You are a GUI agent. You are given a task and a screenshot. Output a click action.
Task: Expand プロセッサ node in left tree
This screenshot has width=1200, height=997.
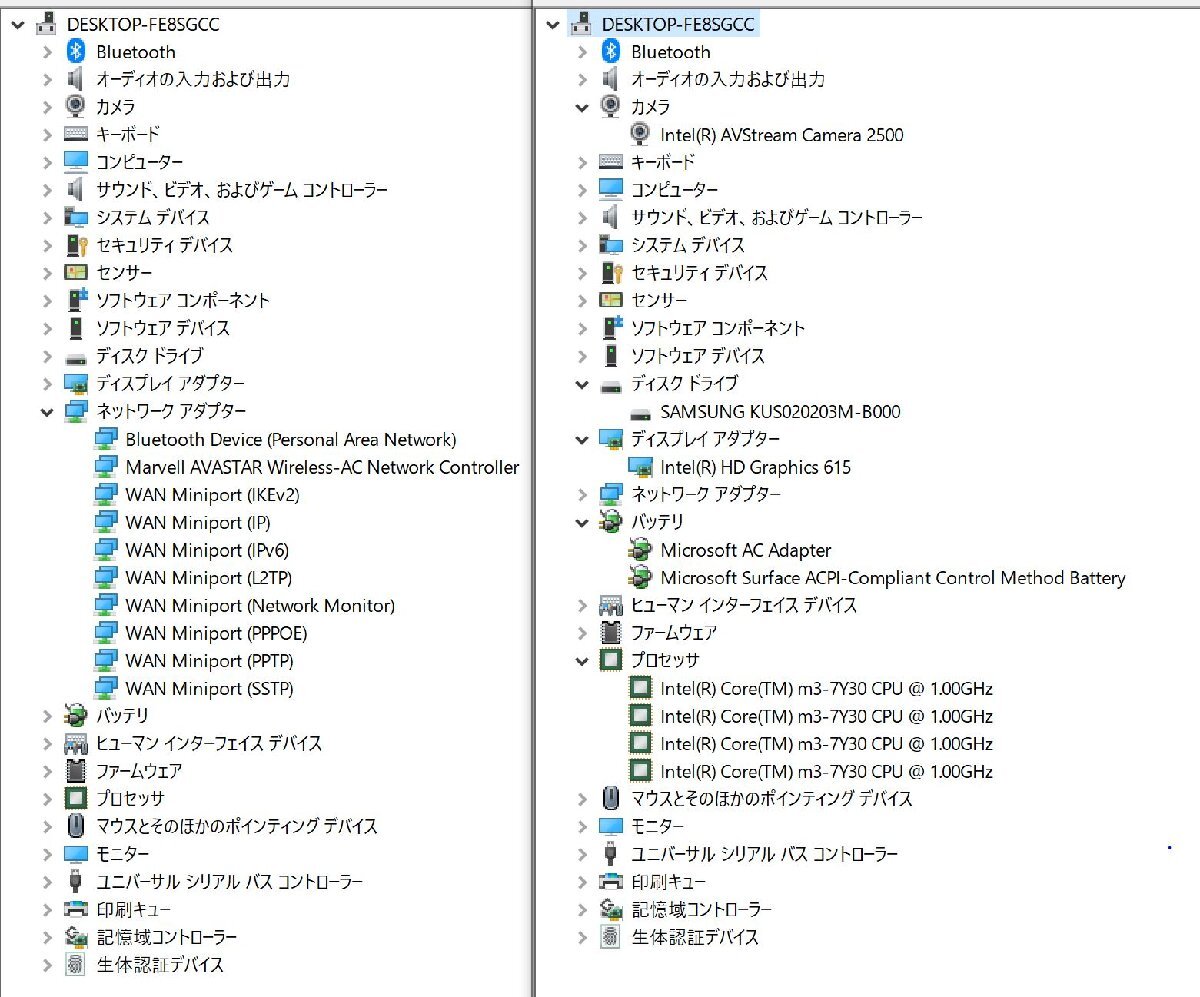pos(46,799)
